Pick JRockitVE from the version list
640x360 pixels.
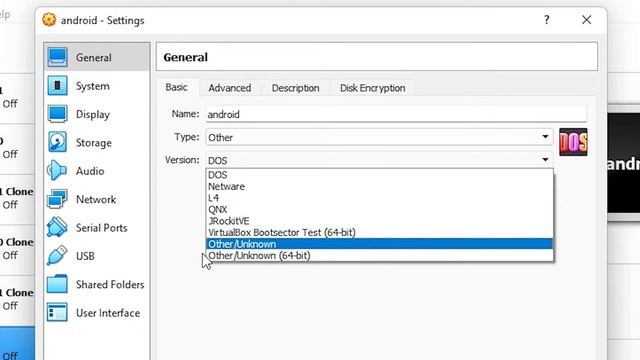380,221
